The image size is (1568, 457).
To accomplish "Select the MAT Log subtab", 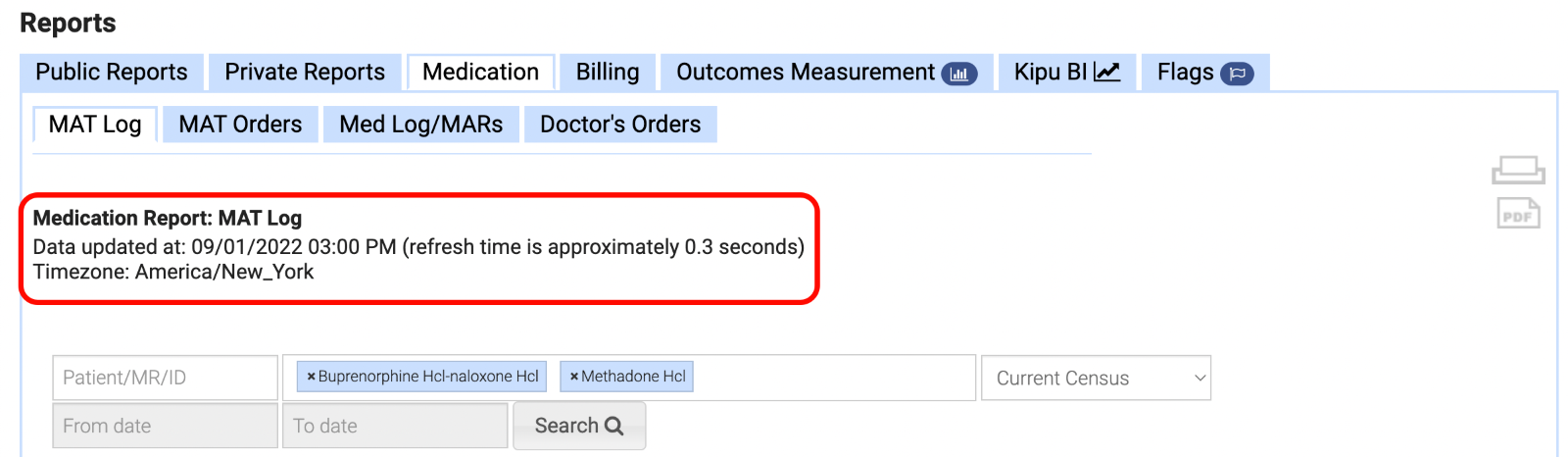I will click(95, 125).
